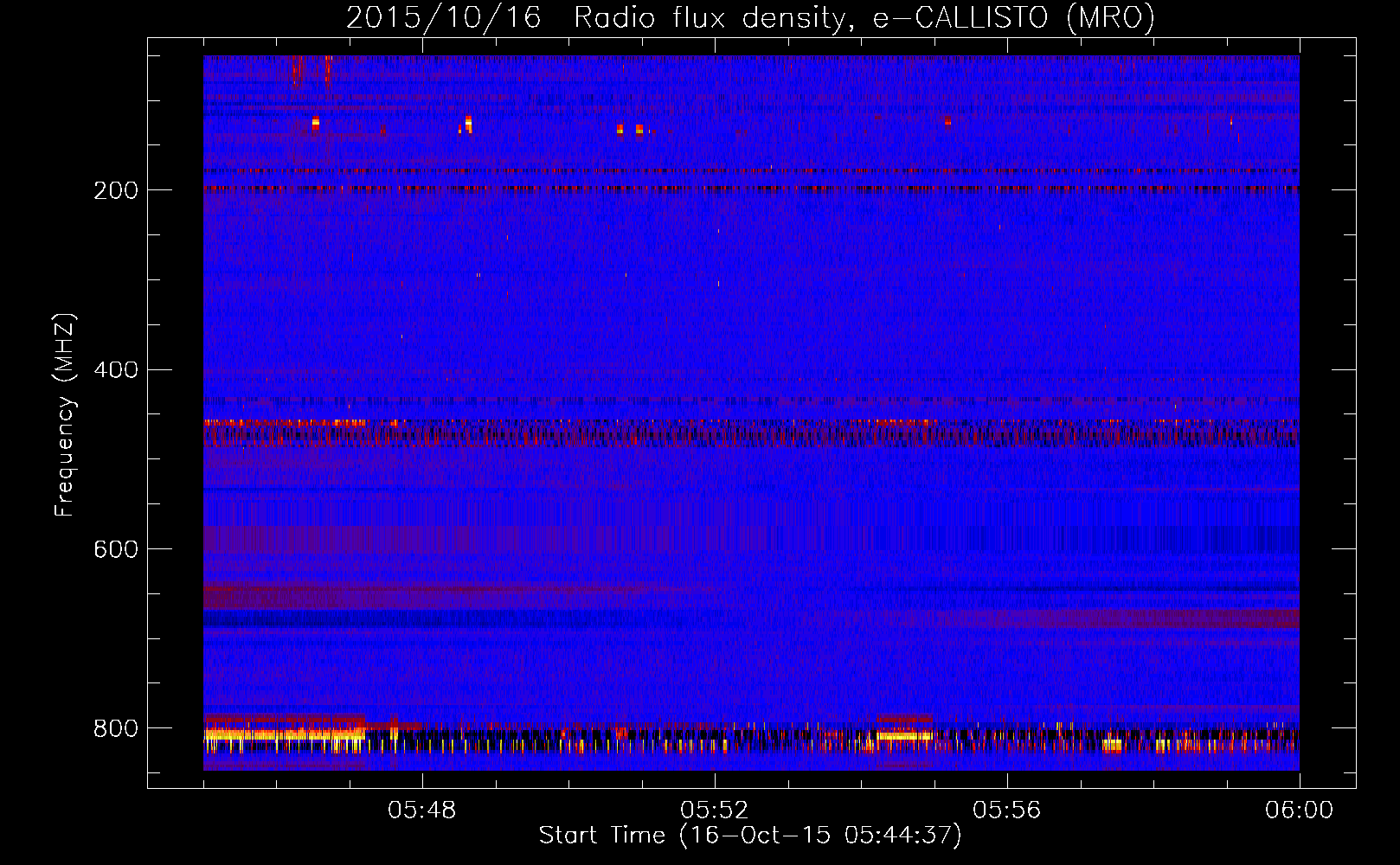1400x865 pixels.
Task: Click the '400' frequency tick label
Action: click(x=115, y=370)
